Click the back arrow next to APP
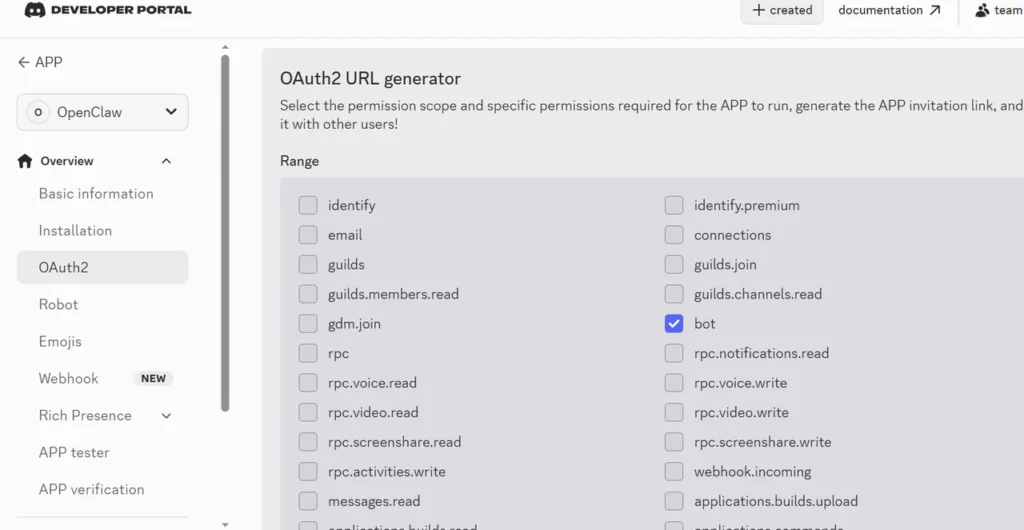Image resolution: width=1024 pixels, height=530 pixels. [x=24, y=63]
